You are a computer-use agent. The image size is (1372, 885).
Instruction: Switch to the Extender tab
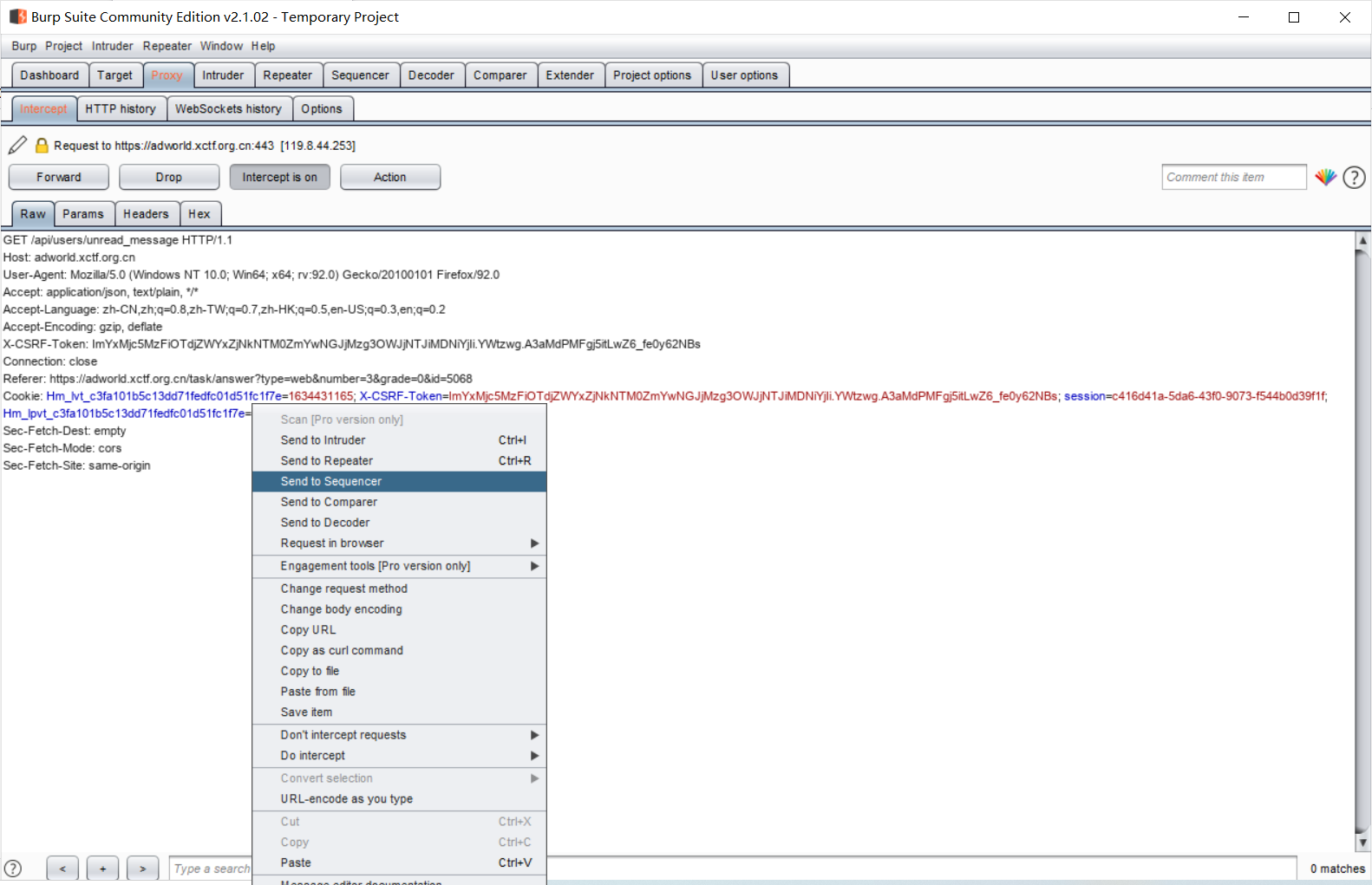coord(570,75)
